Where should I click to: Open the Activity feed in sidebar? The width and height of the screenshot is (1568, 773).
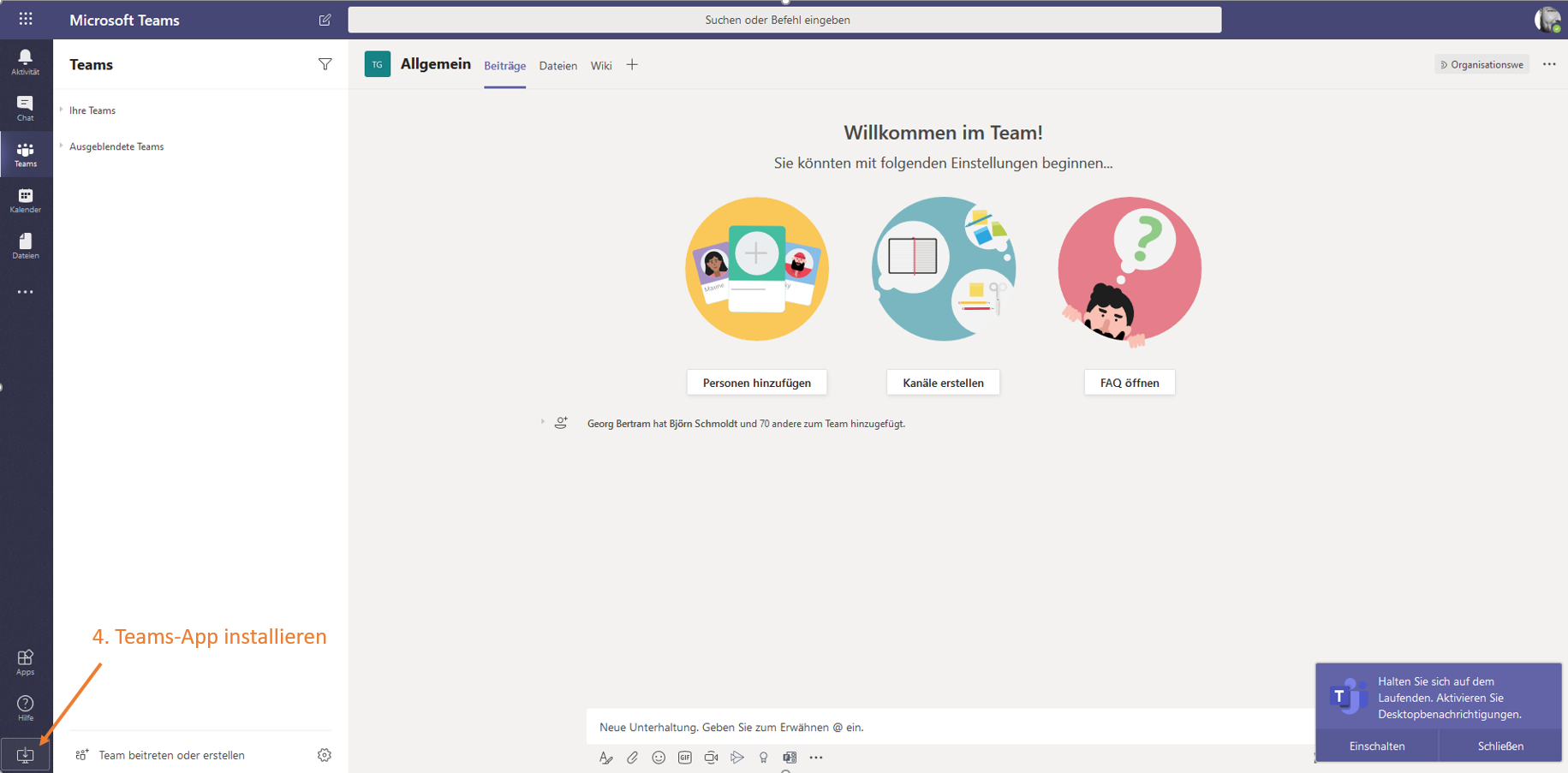pos(26,62)
